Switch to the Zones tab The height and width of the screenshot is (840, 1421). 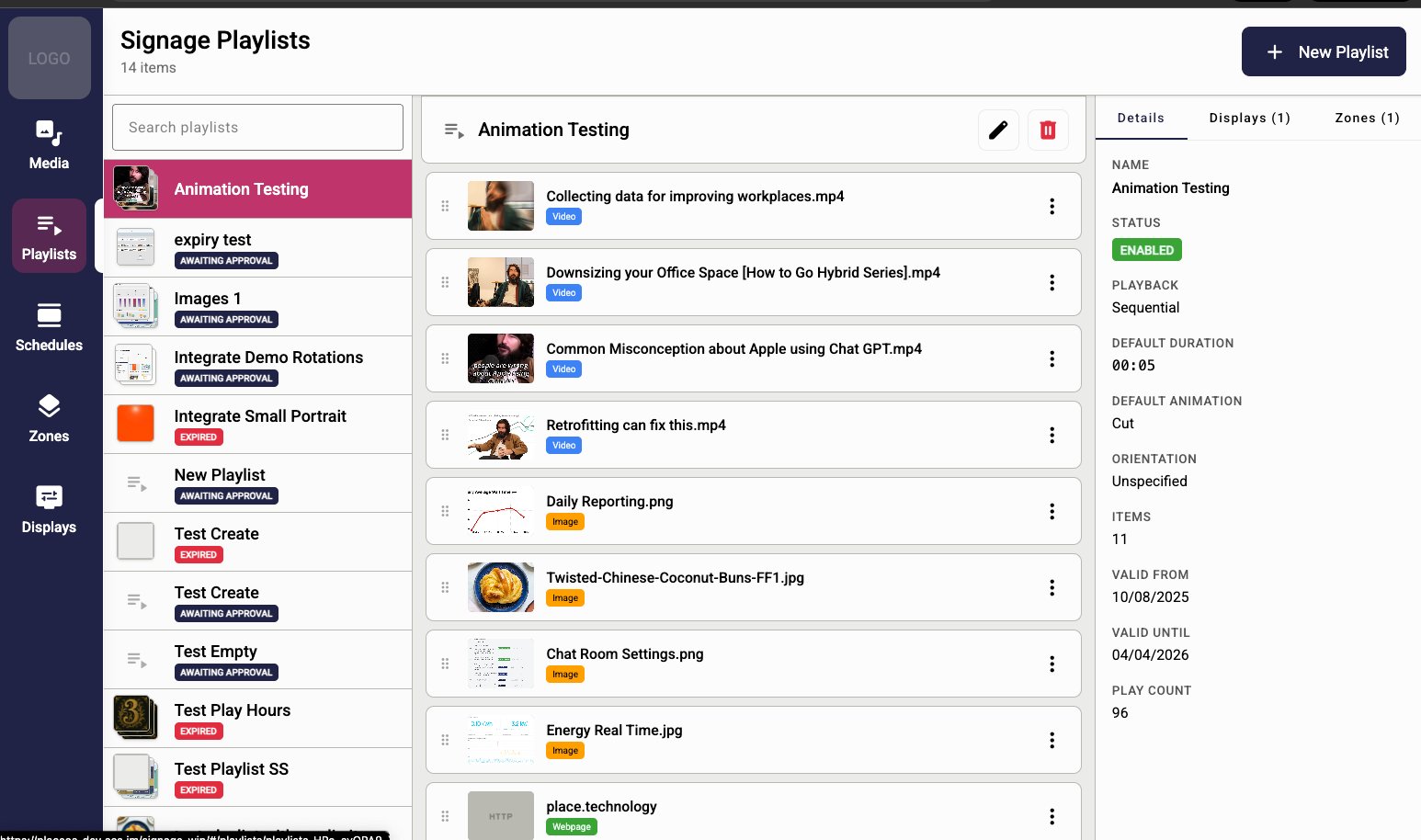tap(1367, 118)
